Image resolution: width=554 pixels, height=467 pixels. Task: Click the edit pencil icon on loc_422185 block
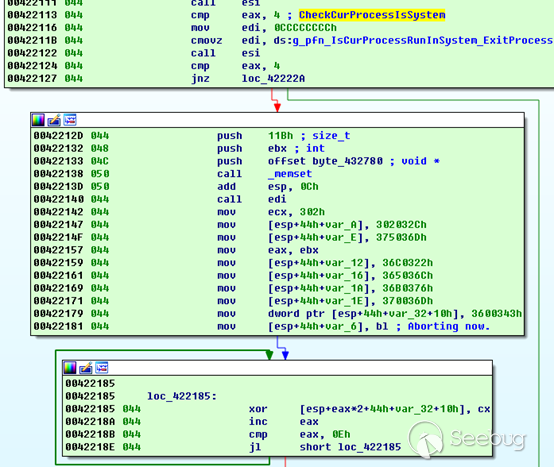[x=86, y=368]
